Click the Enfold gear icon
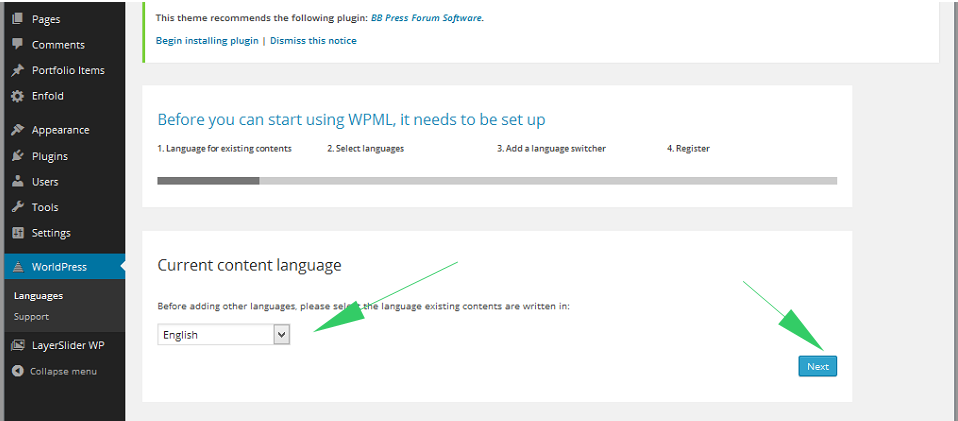Screen dimensions: 958x421 point(17,96)
